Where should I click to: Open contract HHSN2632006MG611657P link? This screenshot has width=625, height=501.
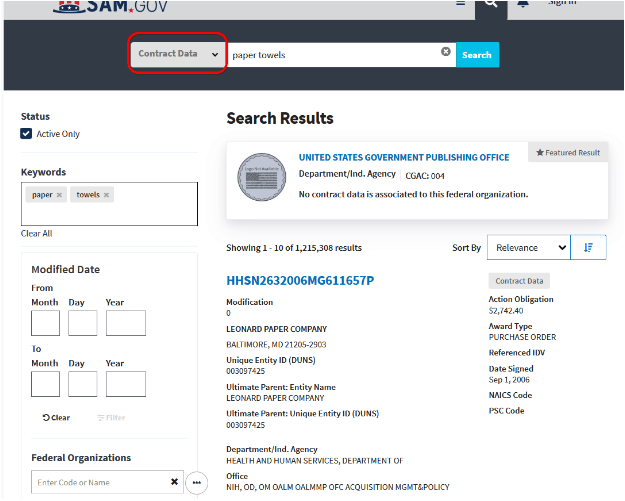(300, 281)
